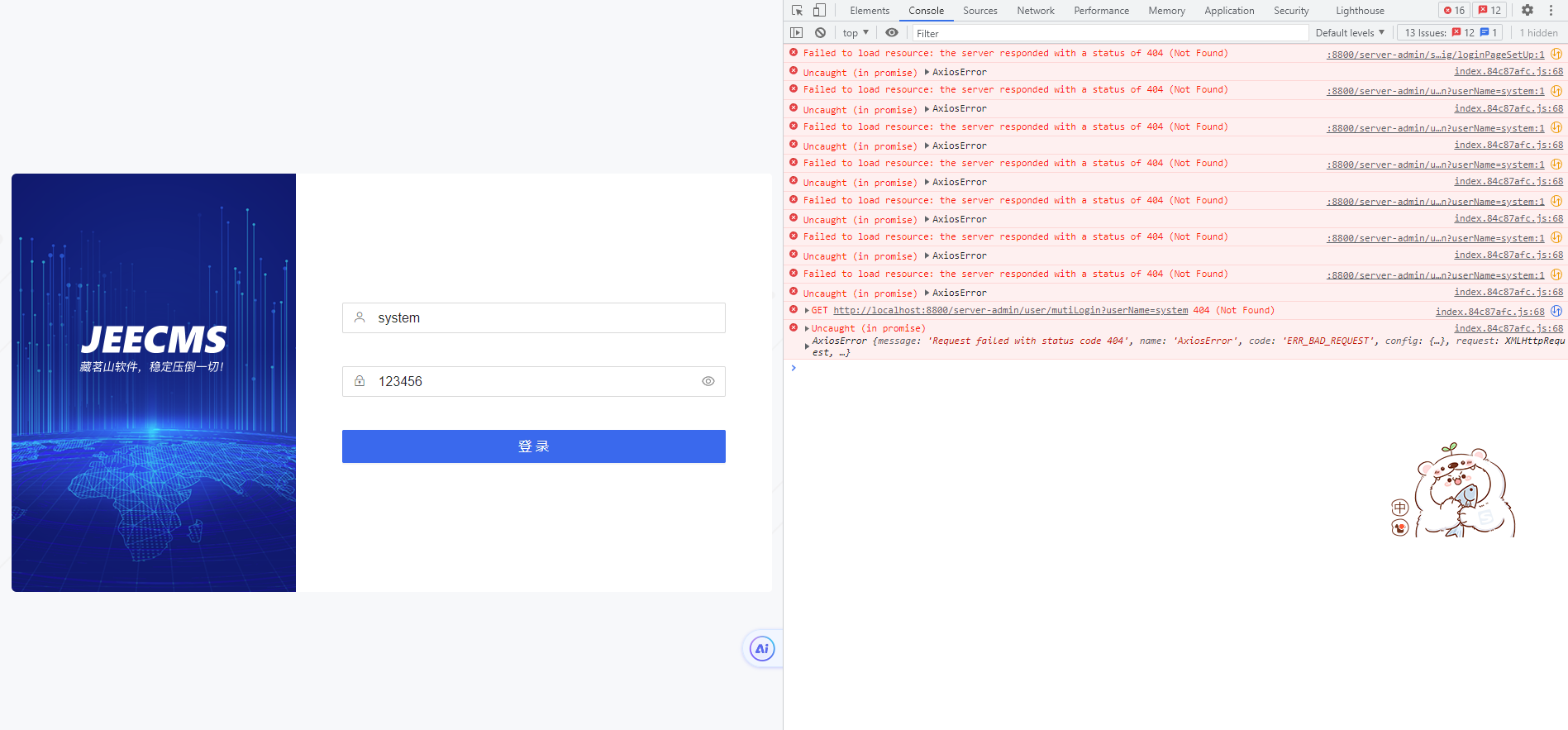
Task: Expand the AxiosError just below the loginPageSetUp error
Action: 927,72
